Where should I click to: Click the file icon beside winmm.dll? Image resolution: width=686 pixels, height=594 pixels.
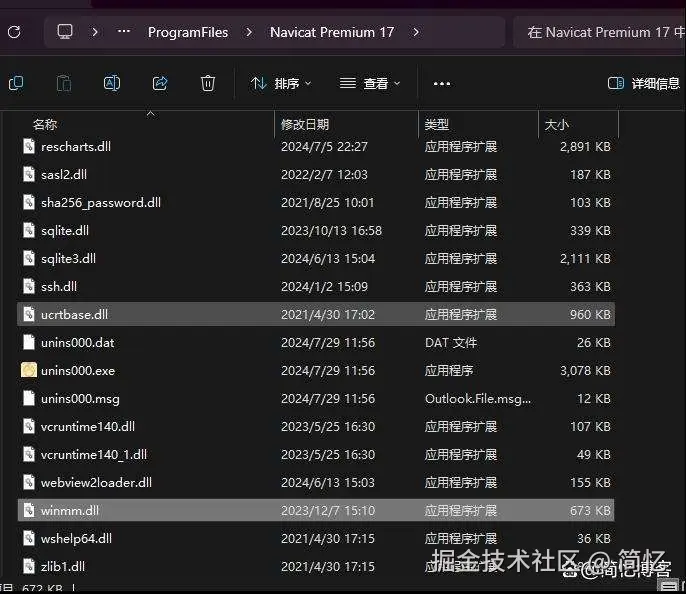[x=29, y=510]
